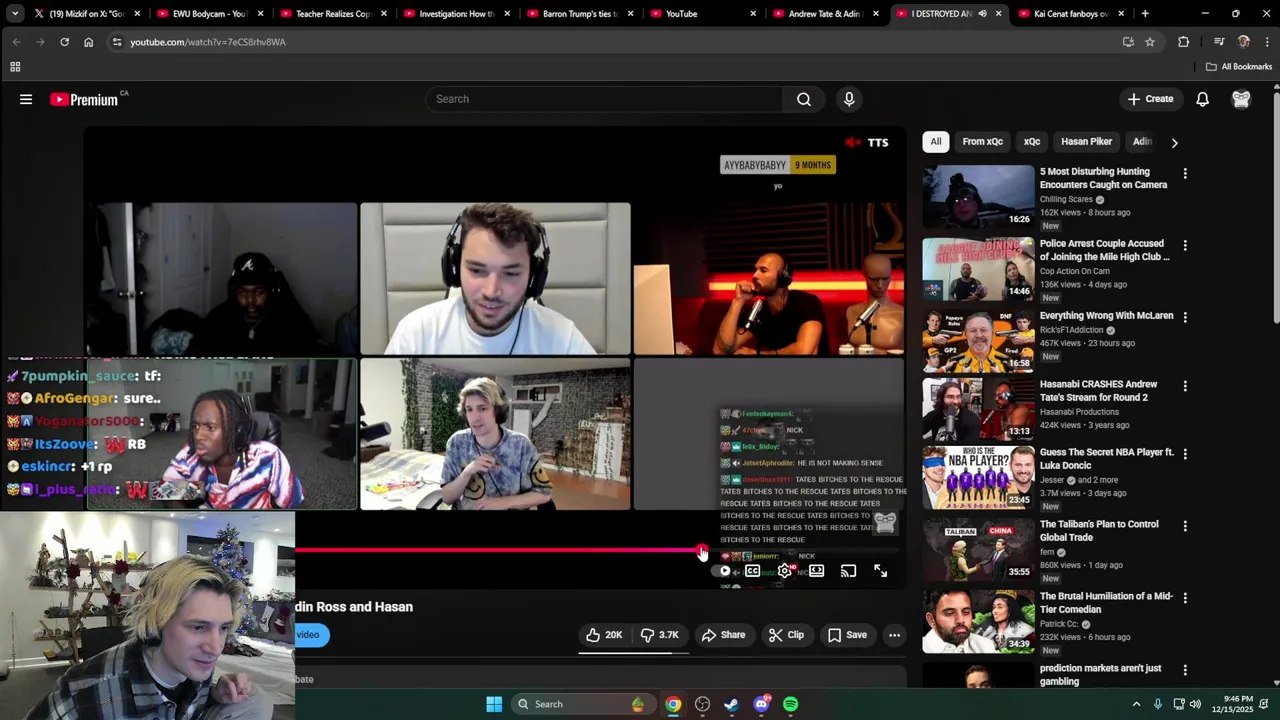Open options for Brutal Humiliation video
Image resolution: width=1280 pixels, height=720 pixels.
coord(1185,598)
